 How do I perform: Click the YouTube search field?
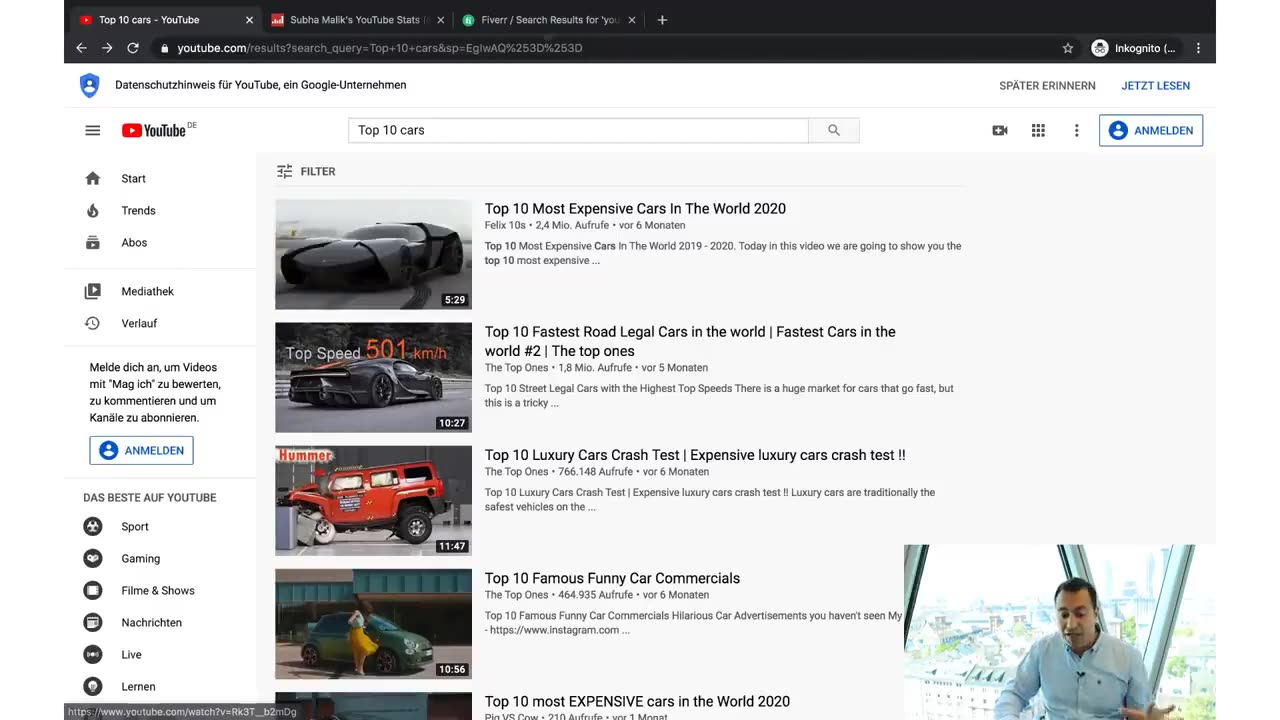tap(578, 130)
